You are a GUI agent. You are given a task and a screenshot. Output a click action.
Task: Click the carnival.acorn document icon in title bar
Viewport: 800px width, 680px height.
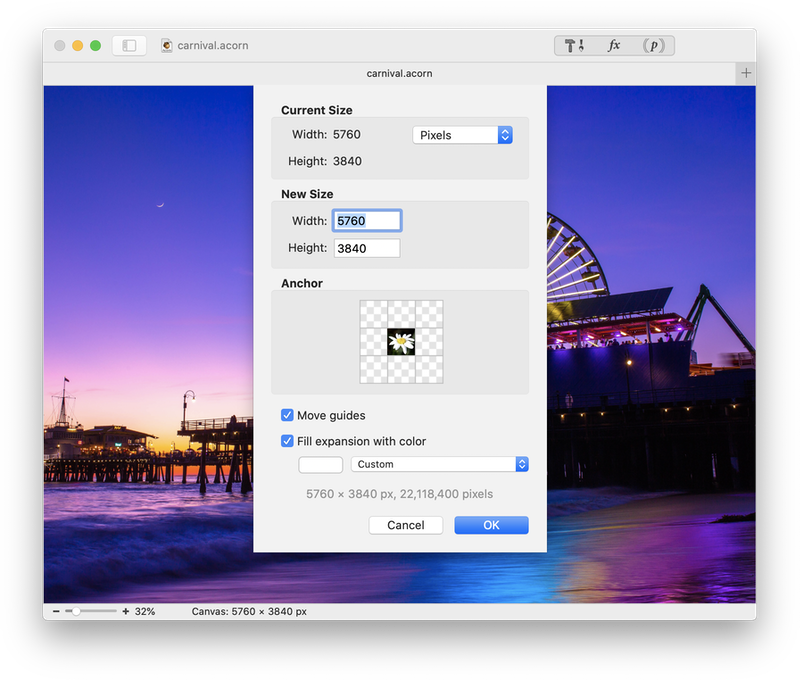point(167,46)
